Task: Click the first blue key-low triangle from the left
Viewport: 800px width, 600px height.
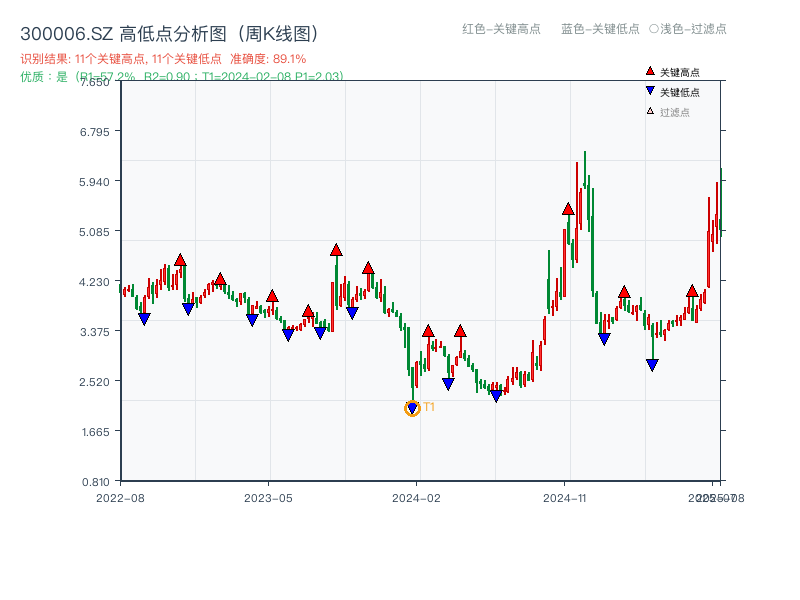Action: (144, 319)
